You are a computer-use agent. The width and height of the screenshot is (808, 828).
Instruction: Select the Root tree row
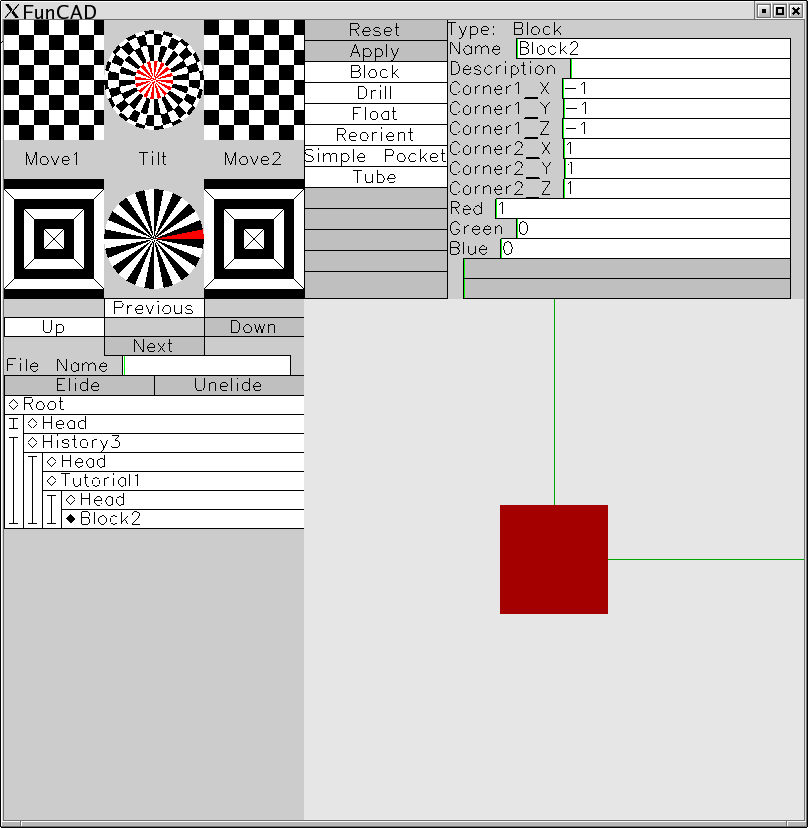tap(154, 404)
